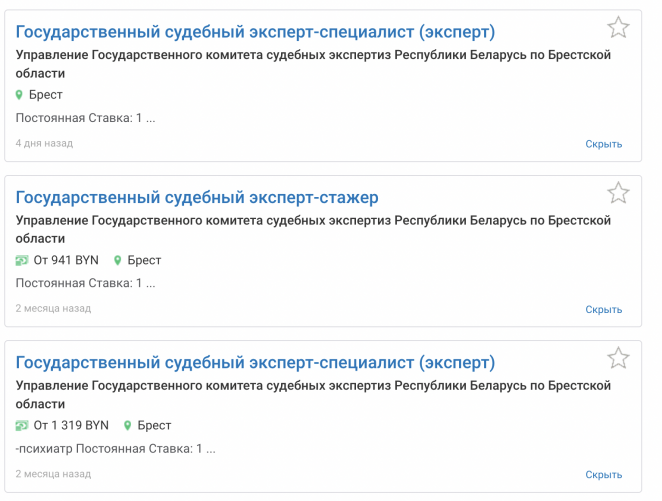Open Государственный судебный эксперт-стажер vacancy title
This screenshot has height=501, width=662.
pos(197,197)
